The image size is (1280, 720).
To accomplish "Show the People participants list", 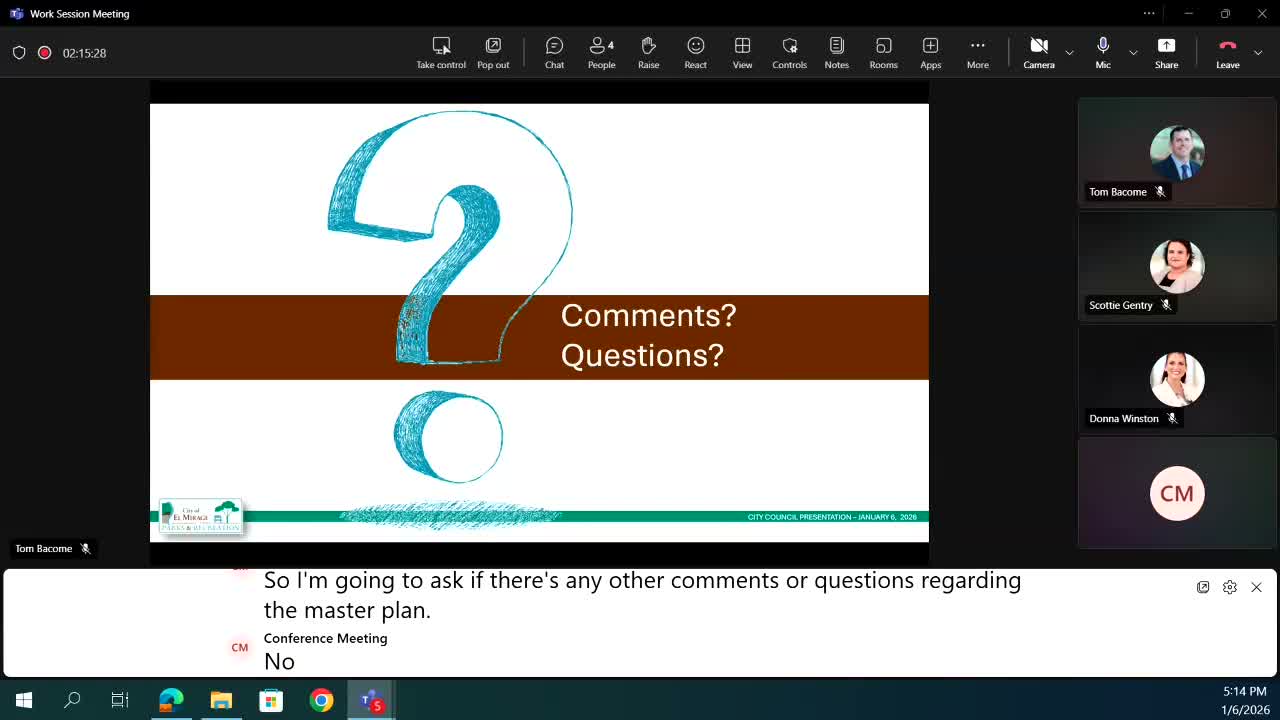I will coord(601,53).
